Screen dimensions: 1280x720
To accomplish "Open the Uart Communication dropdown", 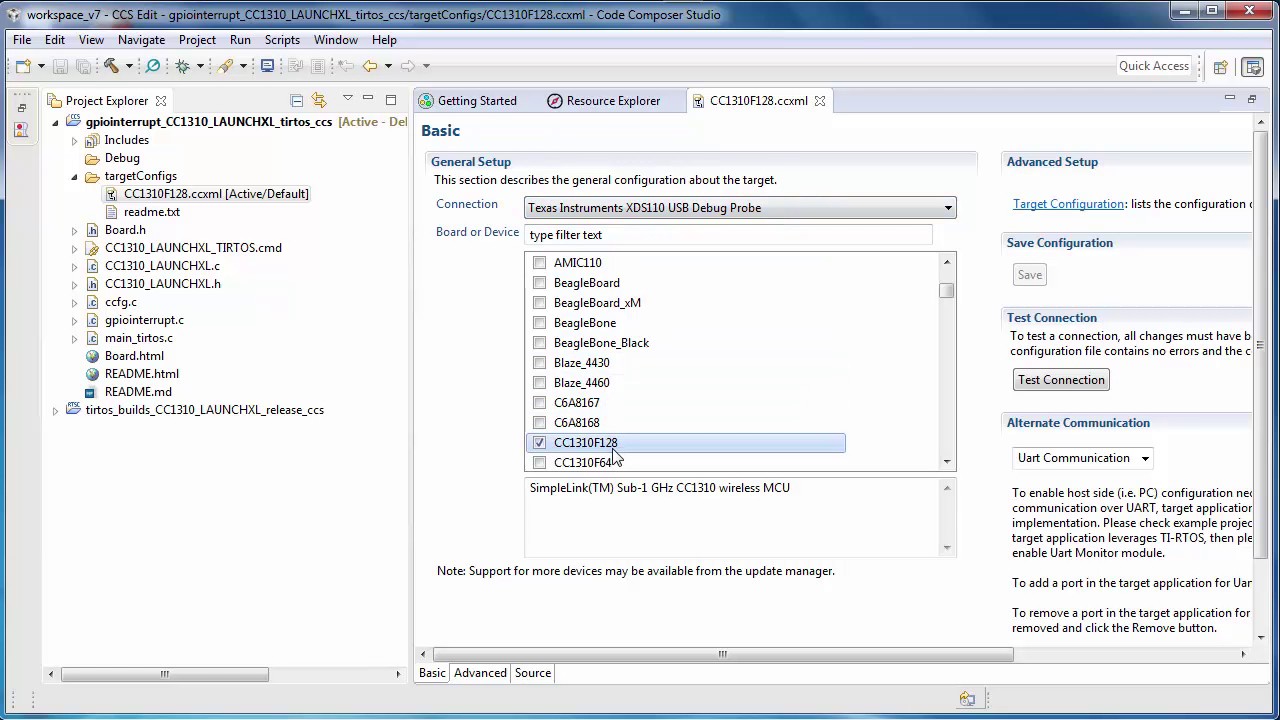I will tap(1082, 458).
